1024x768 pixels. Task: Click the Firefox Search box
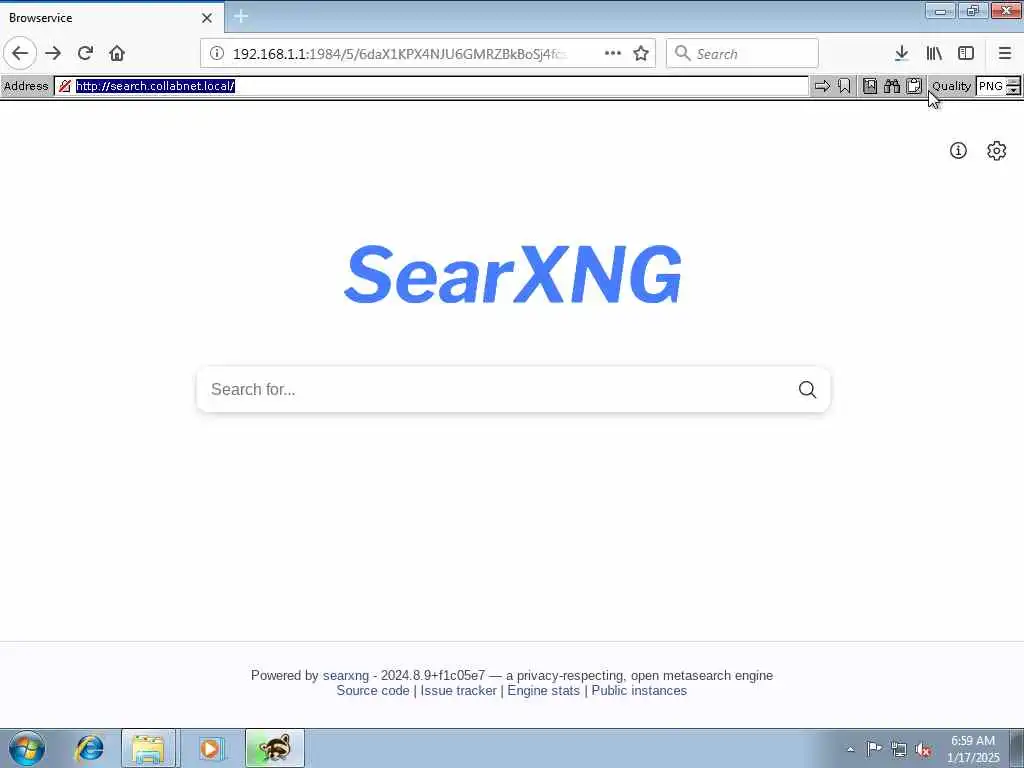[x=742, y=54]
